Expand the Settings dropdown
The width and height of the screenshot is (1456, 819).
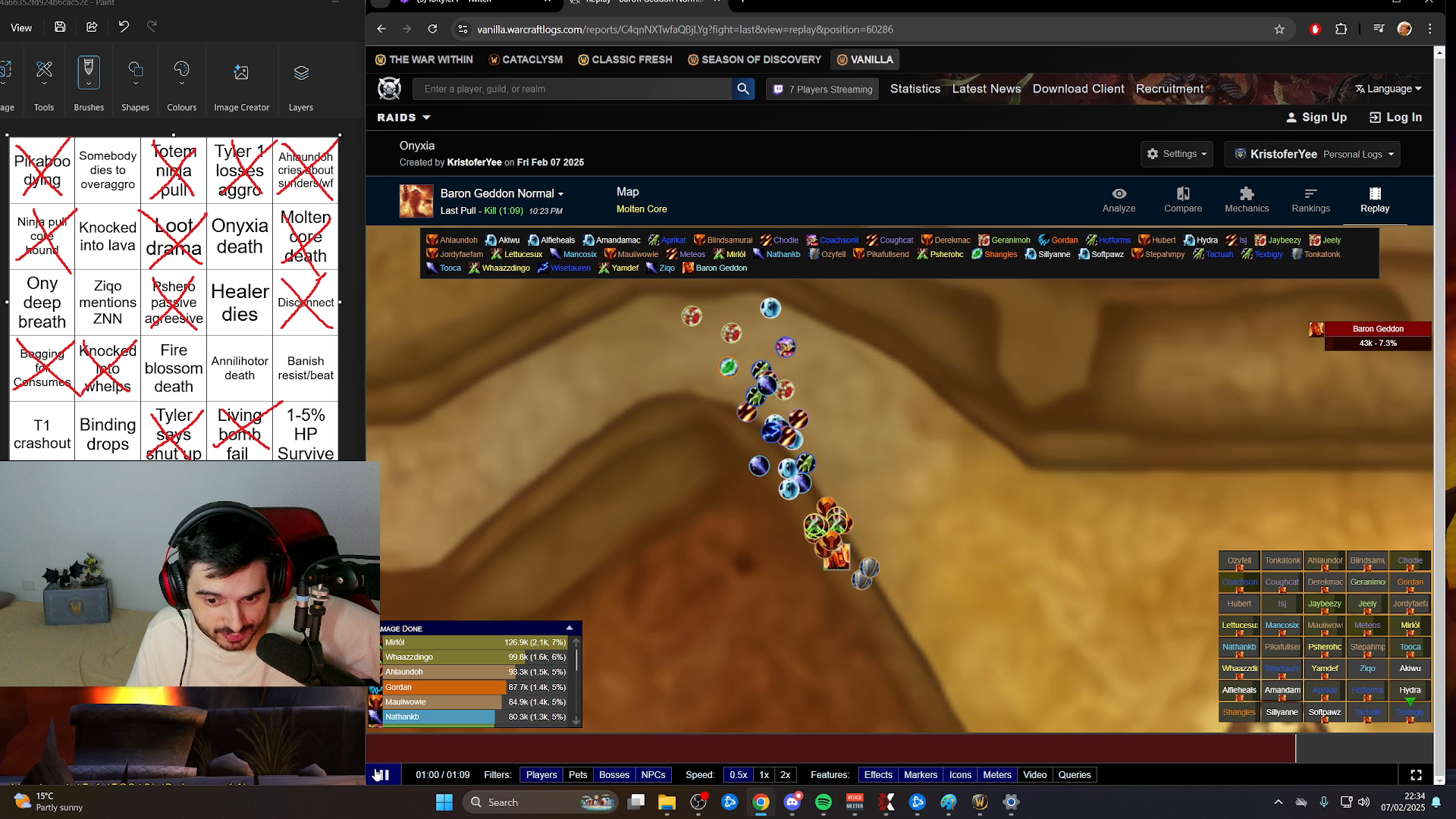[x=1176, y=154]
